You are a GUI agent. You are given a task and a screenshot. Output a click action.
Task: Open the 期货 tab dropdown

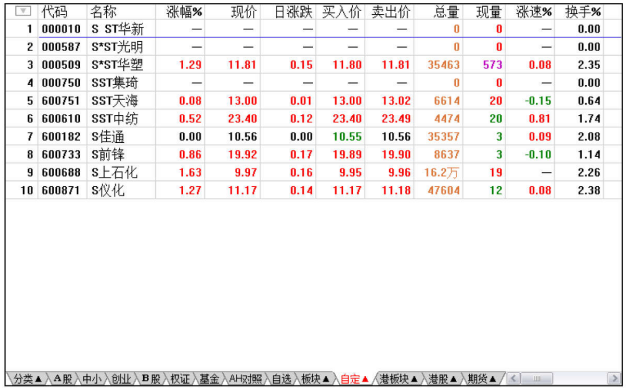point(482,378)
